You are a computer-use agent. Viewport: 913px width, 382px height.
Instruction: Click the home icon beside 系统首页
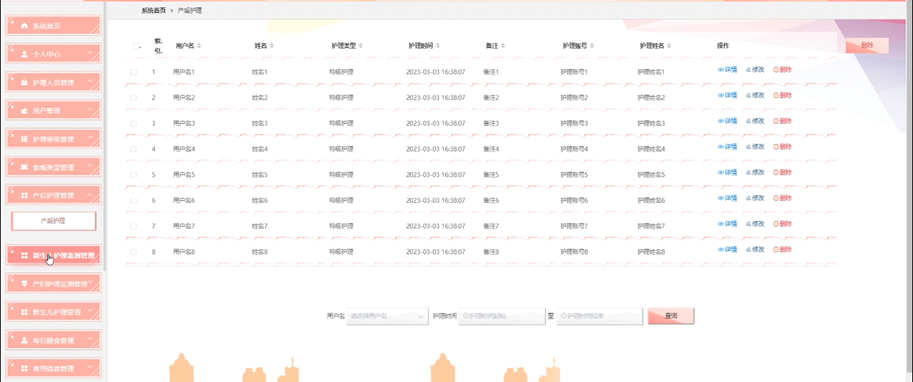point(24,26)
